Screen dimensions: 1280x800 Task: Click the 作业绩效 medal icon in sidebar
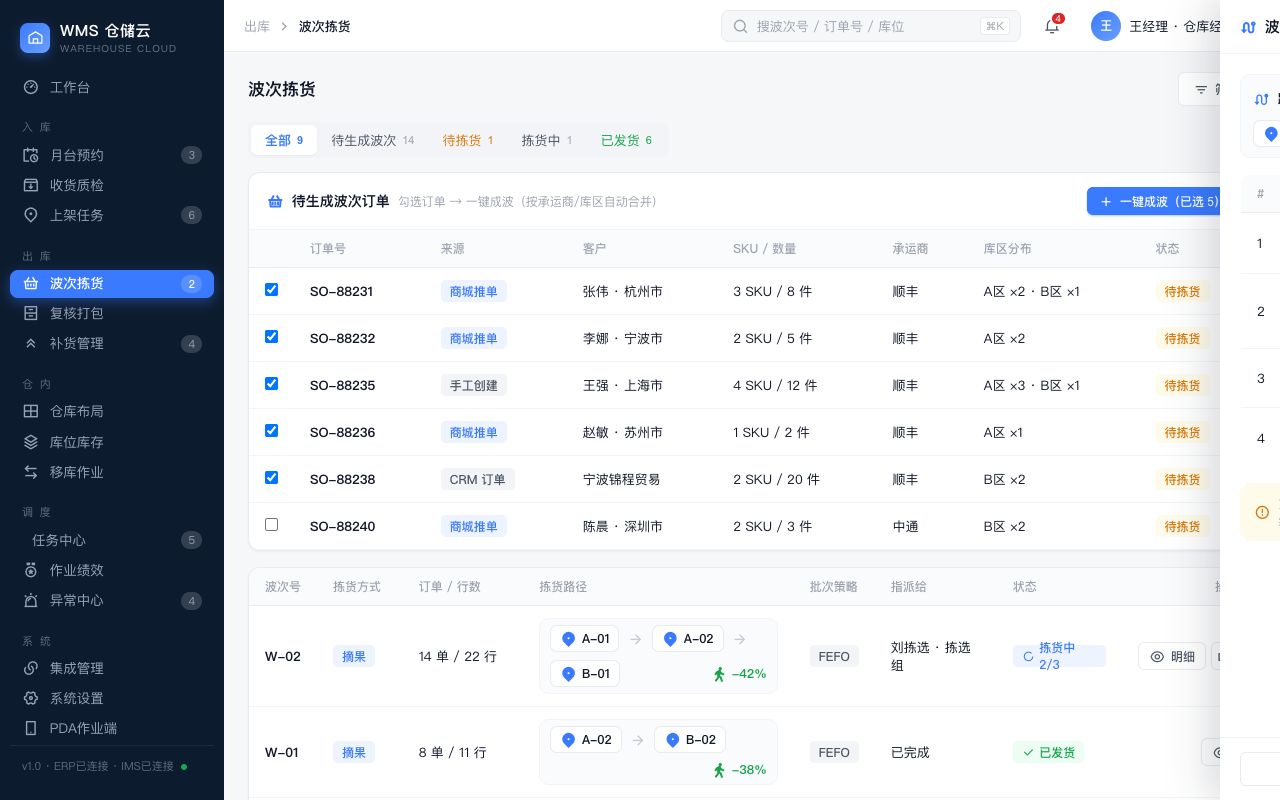tap(31, 570)
